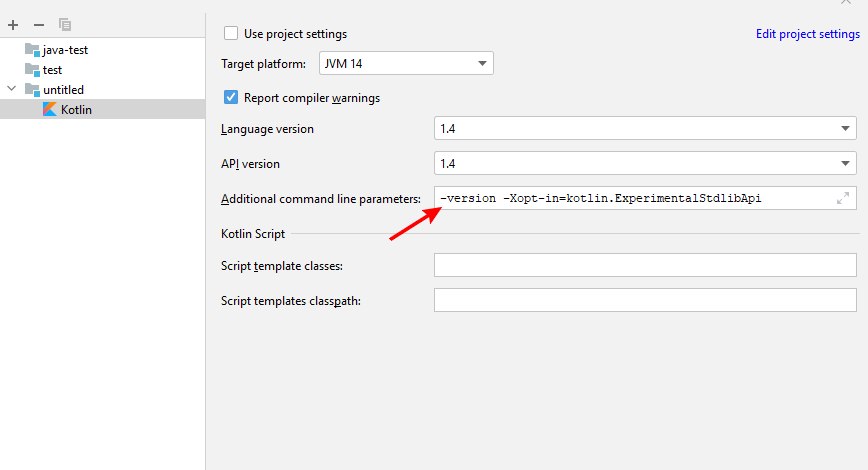Click the expand-field icon in command line parameters
Viewport: 868px width, 470px height.
(x=843, y=198)
